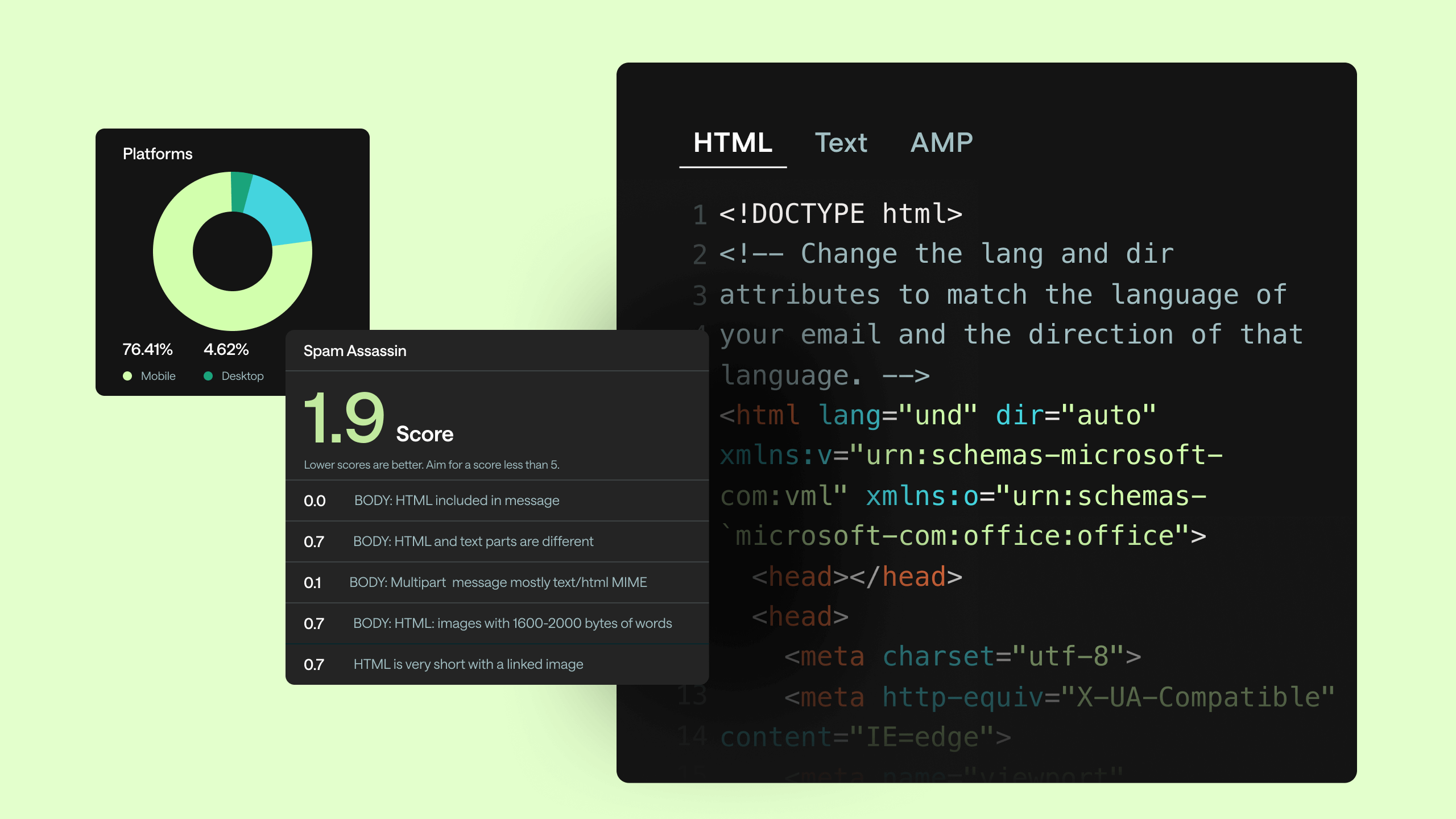
Task: Select the dark green donut segment
Action: click(240, 192)
